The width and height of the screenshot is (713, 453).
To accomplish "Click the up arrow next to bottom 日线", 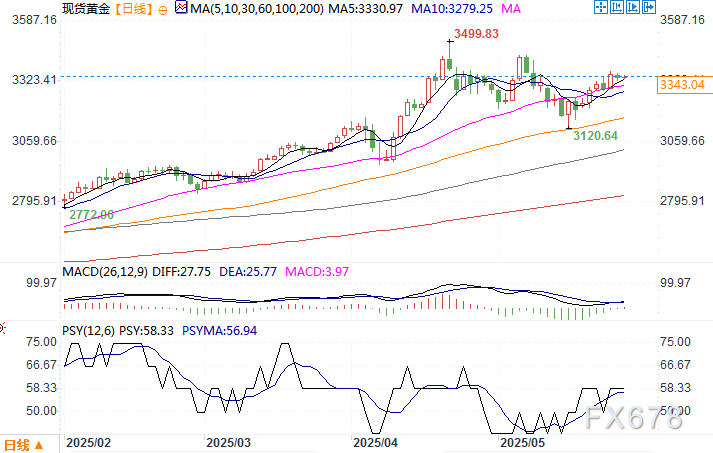I will point(39,444).
